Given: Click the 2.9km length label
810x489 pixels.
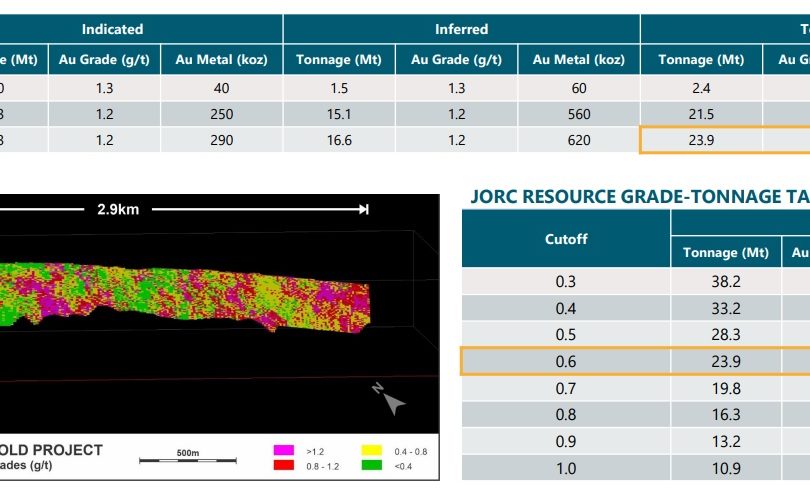Looking at the screenshot, I should pos(118,210).
